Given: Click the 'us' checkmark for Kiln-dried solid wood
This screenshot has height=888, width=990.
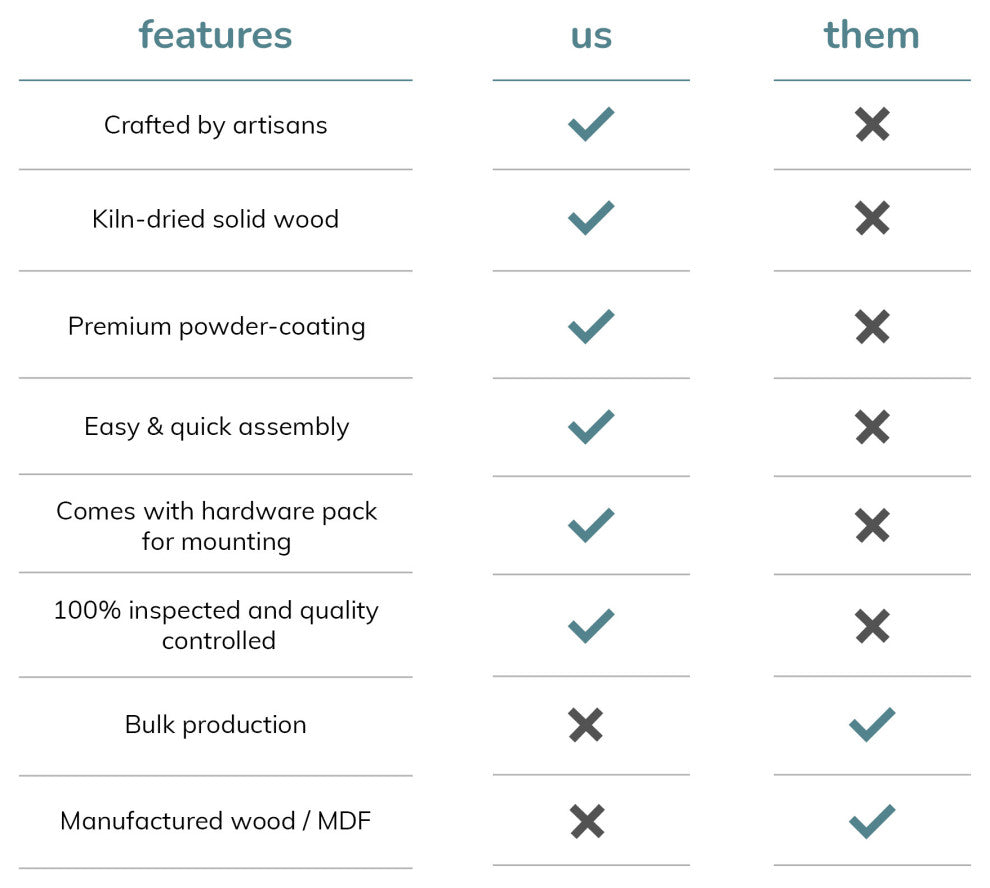Looking at the screenshot, I should pos(591,218).
